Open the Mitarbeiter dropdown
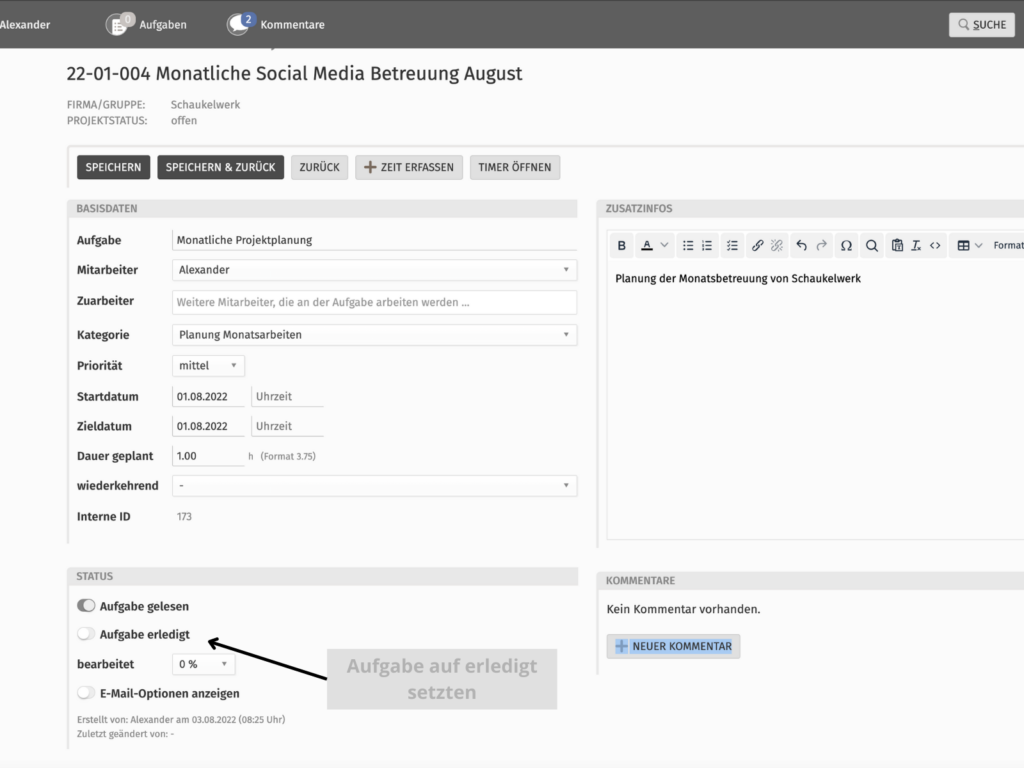The width and height of the screenshot is (1024, 768). click(x=374, y=270)
